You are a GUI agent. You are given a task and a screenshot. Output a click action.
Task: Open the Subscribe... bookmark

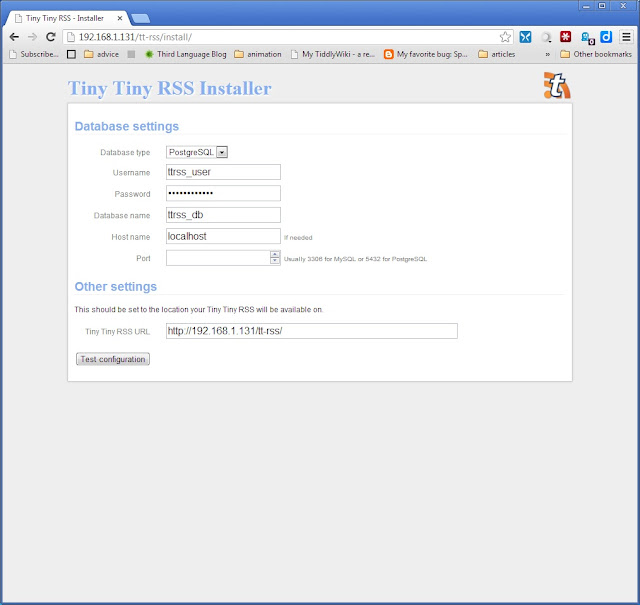point(34,54)
